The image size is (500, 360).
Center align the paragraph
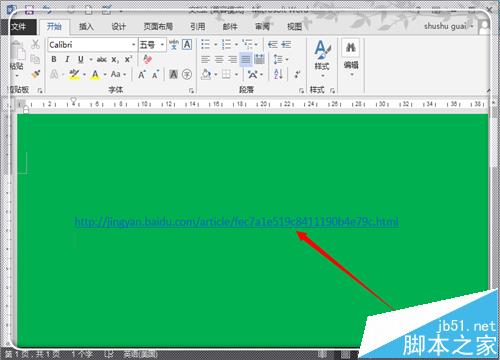pos(219,60)
